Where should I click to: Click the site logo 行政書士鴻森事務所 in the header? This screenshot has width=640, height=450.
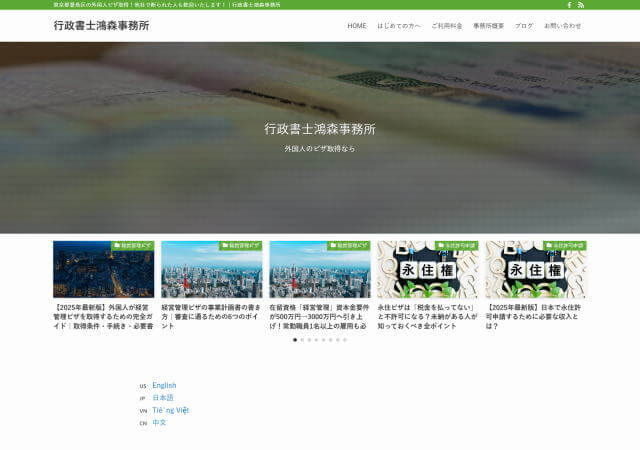(x=101, y=25)
